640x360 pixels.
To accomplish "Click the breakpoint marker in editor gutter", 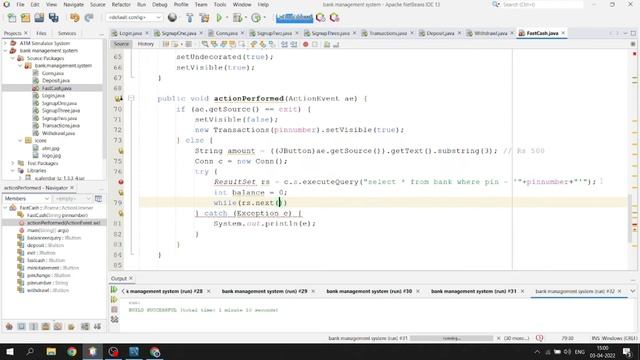I will (x=121, y=182).
